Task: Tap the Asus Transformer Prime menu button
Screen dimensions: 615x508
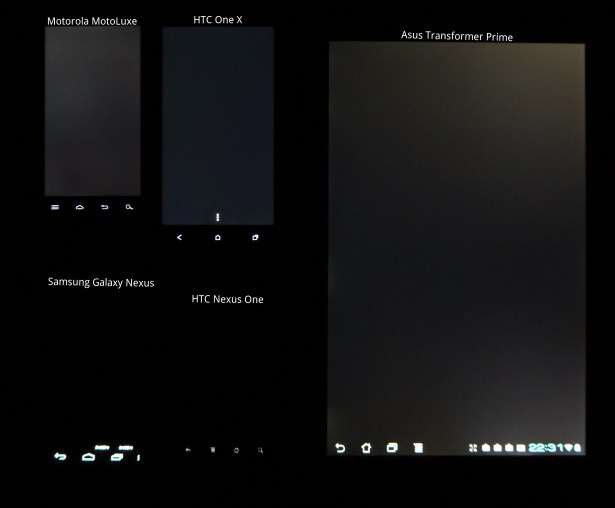Action: [418, 448]
